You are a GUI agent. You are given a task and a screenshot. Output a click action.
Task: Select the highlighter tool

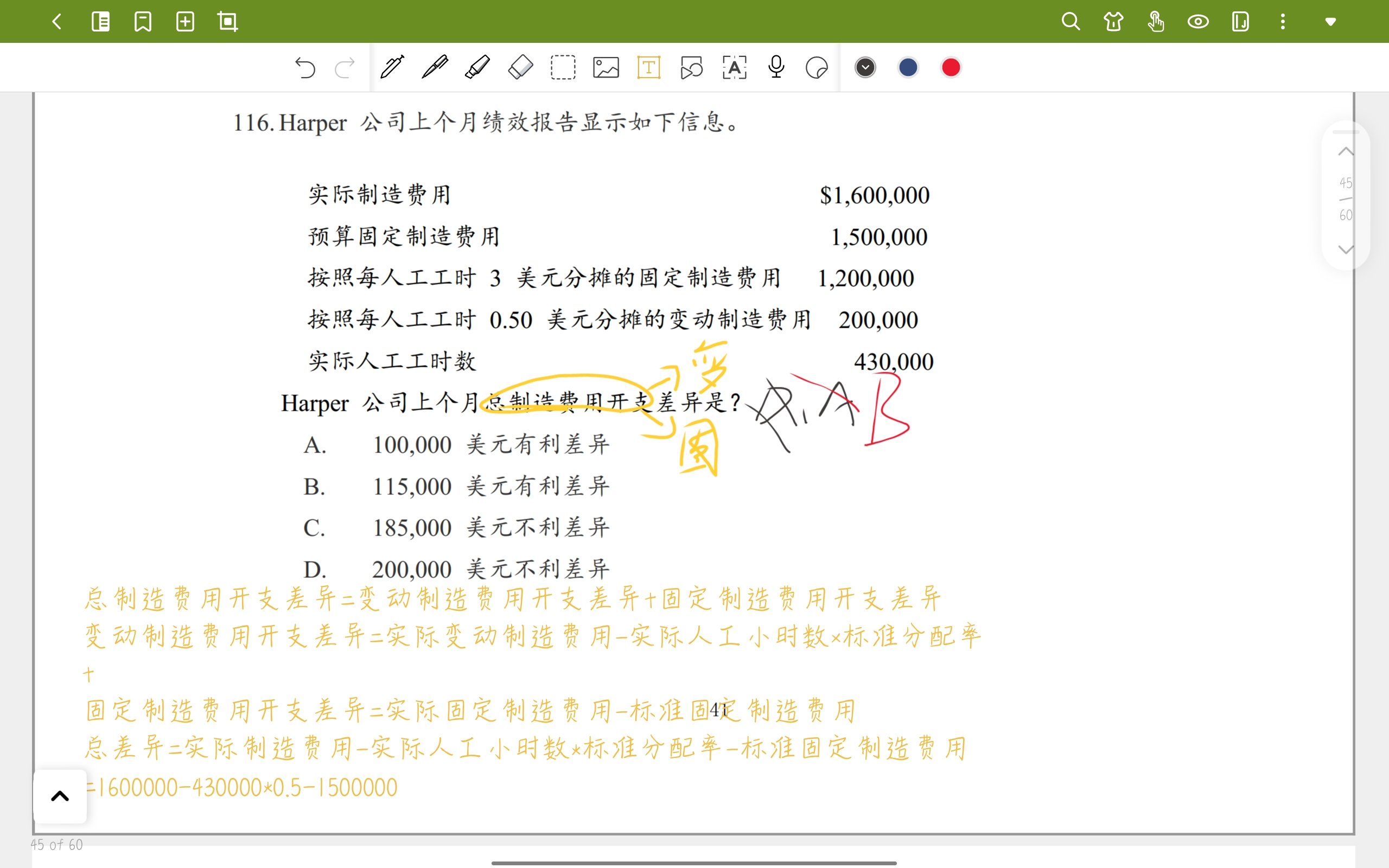click(x=477, y=67)
